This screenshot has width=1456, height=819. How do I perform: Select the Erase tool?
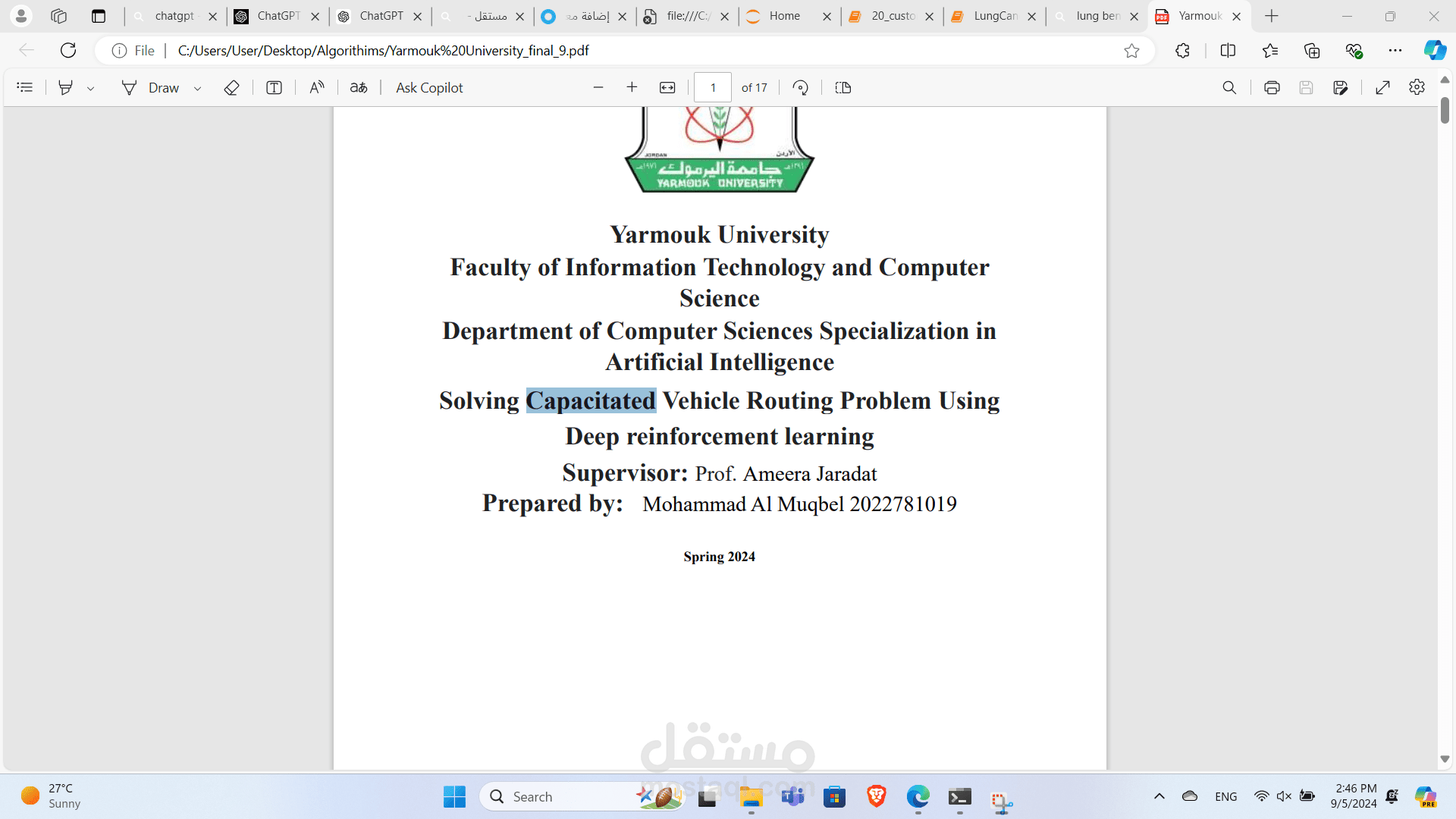[x=232, y=88]
